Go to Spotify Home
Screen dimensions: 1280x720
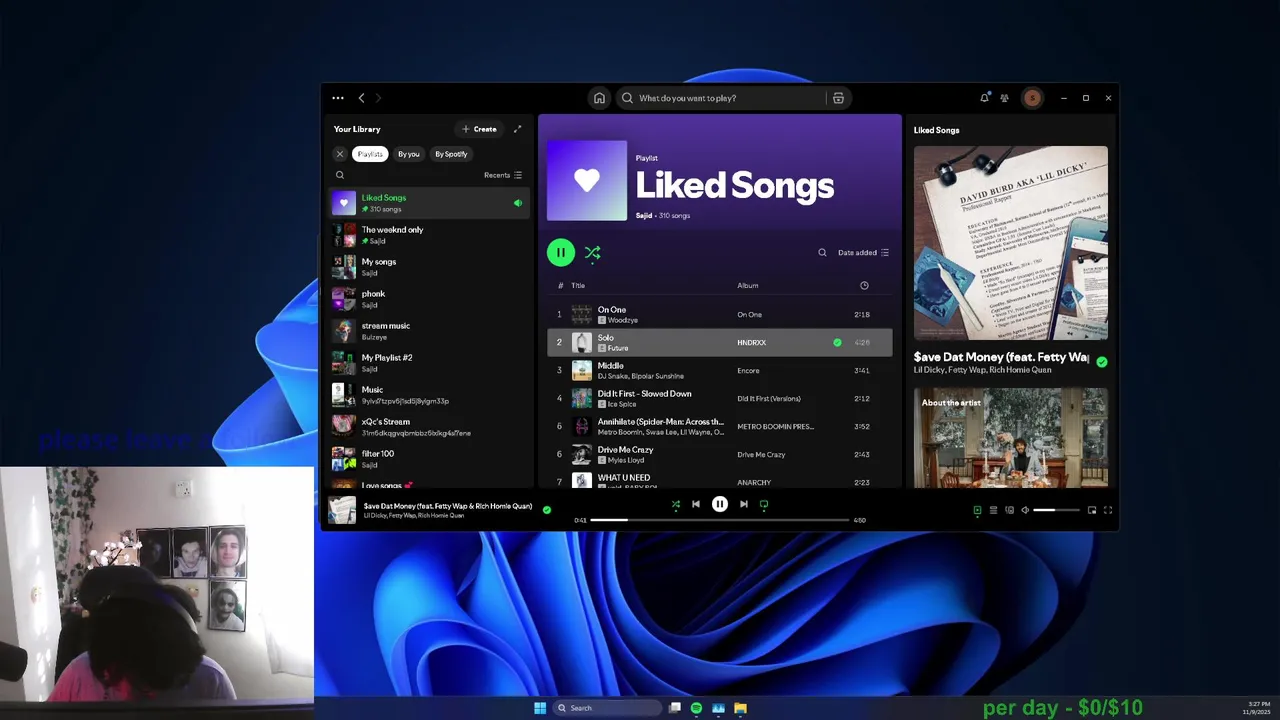[599, 98]
